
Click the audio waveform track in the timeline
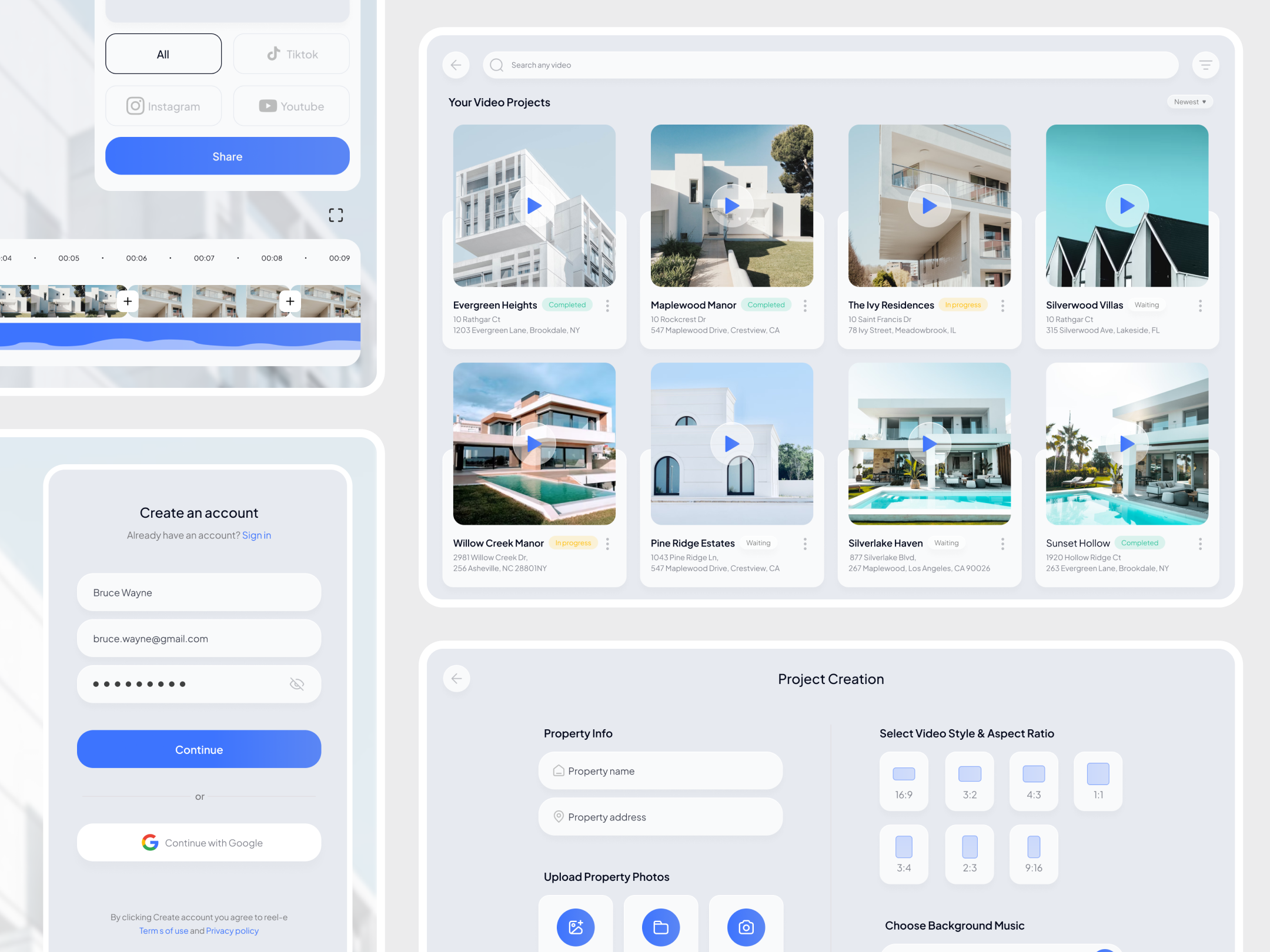(x=176, y=335)
